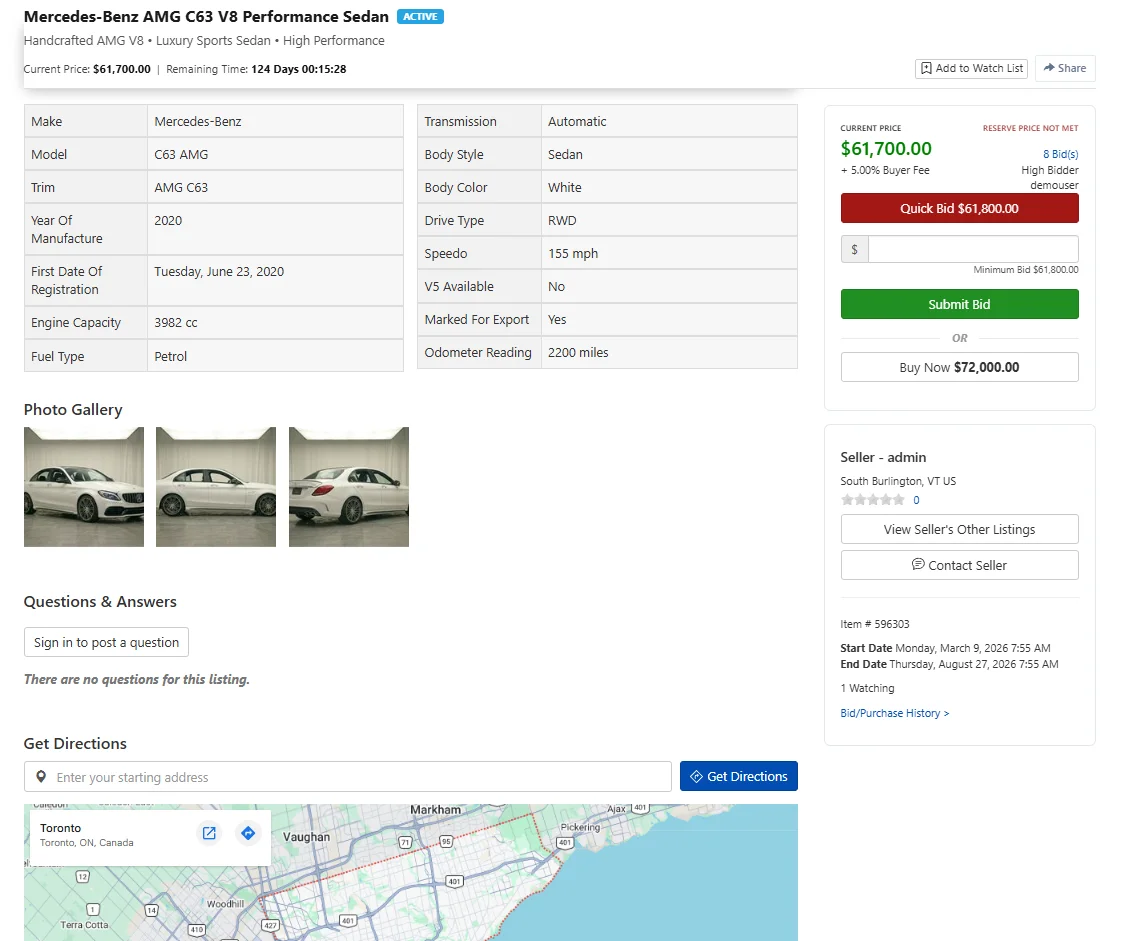Click the location pin icon in address field
This screenshot has width=1124, height=941.
41,777
